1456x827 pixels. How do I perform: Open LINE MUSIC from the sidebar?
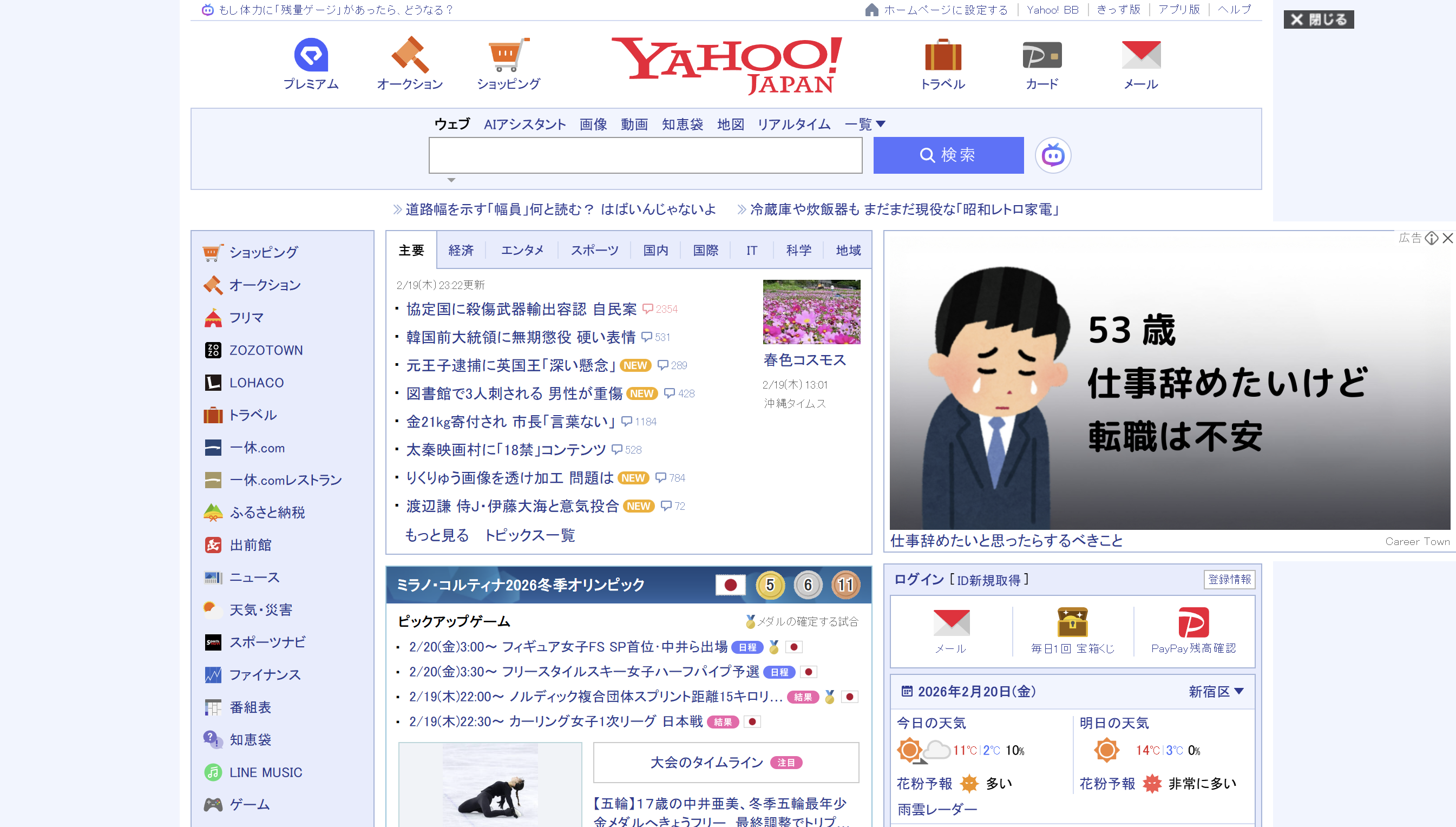point(213,772)
